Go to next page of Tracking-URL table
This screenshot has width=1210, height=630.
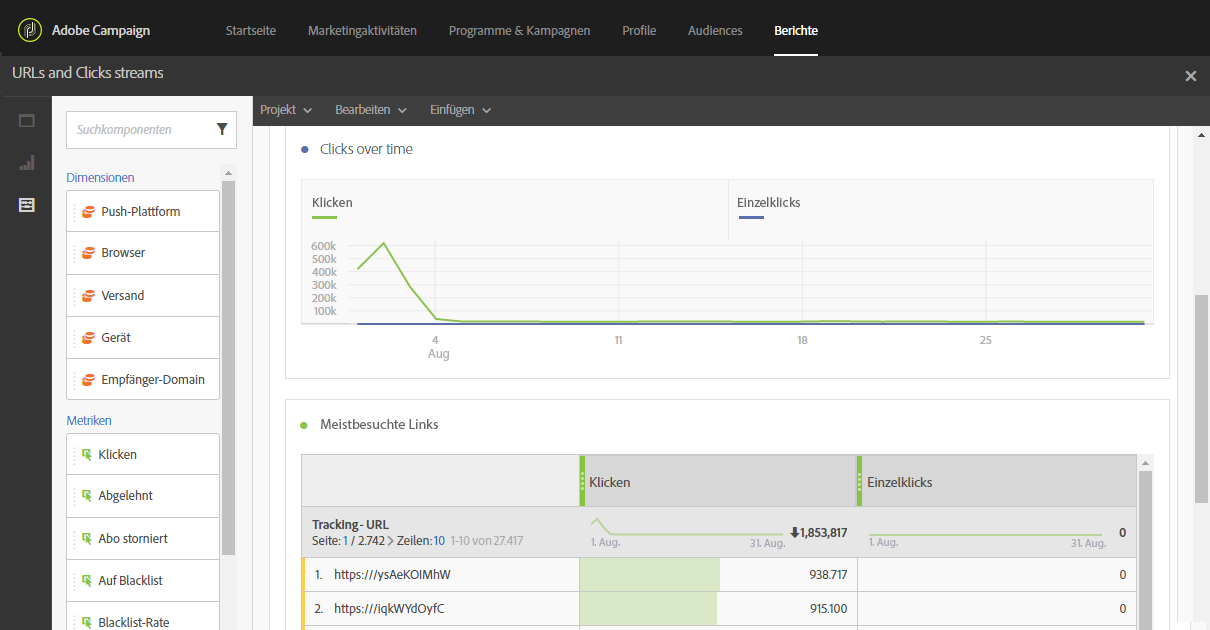(390, 541)
